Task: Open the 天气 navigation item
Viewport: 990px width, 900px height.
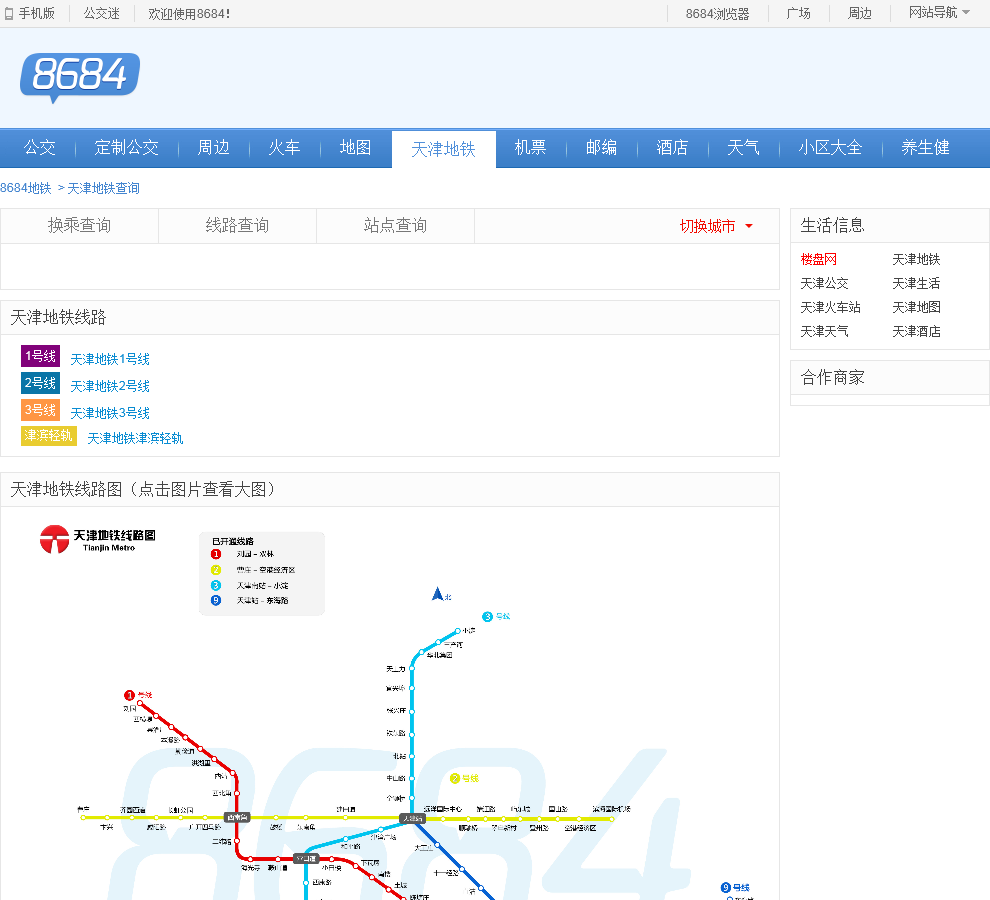Action: point(743,148)
